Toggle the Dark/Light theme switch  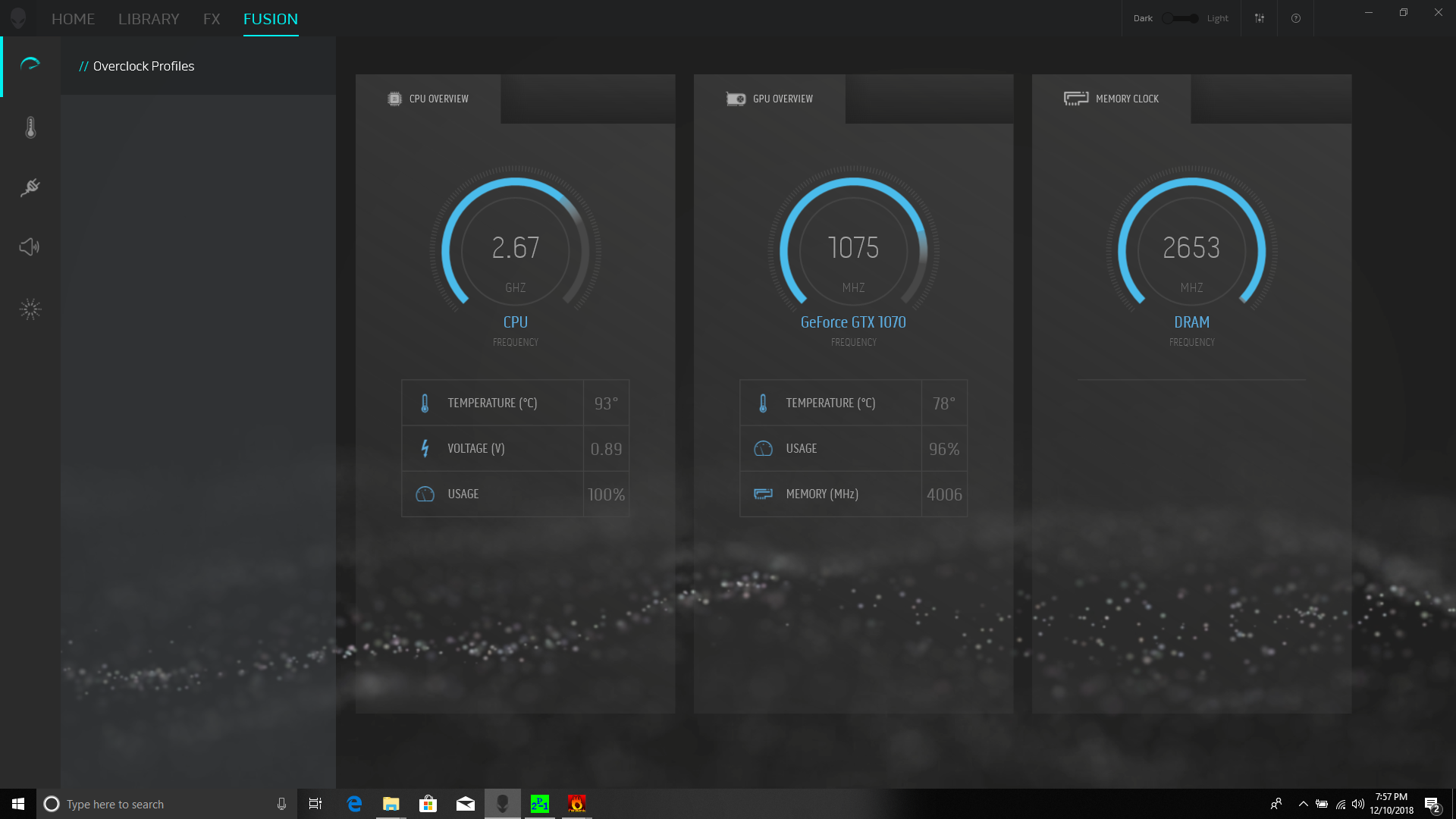click(x=1181, y=18)
